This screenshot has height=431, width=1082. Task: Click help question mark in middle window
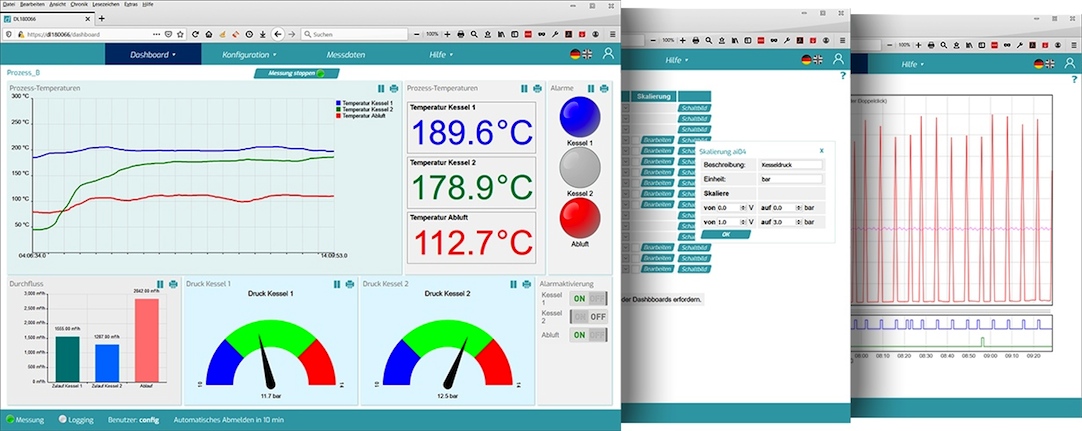(843, 77)
